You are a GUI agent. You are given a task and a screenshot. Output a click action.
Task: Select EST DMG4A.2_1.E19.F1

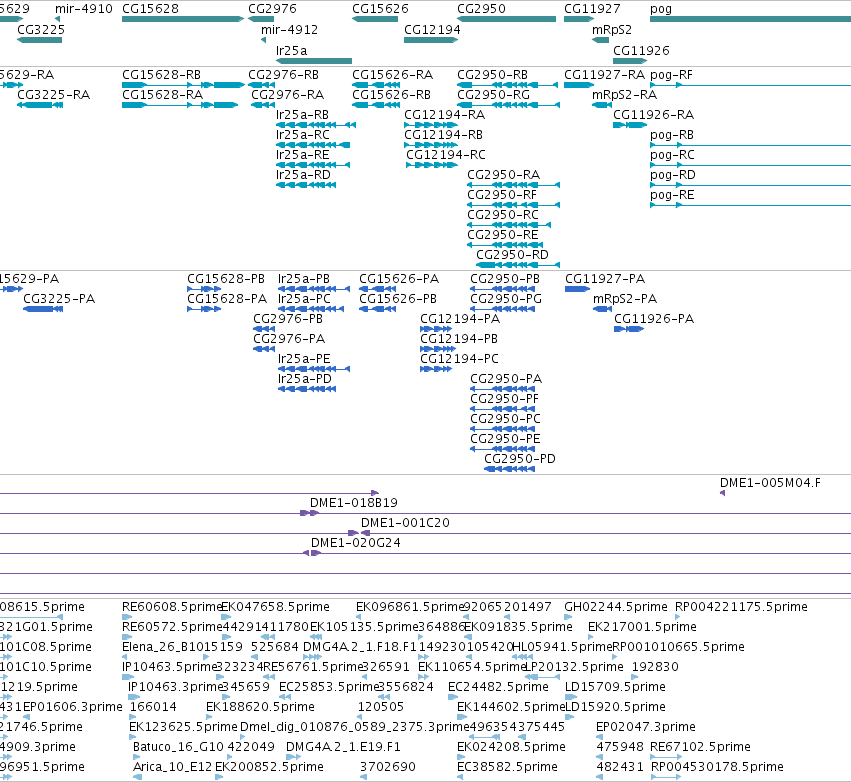click(x=343, y=747)
